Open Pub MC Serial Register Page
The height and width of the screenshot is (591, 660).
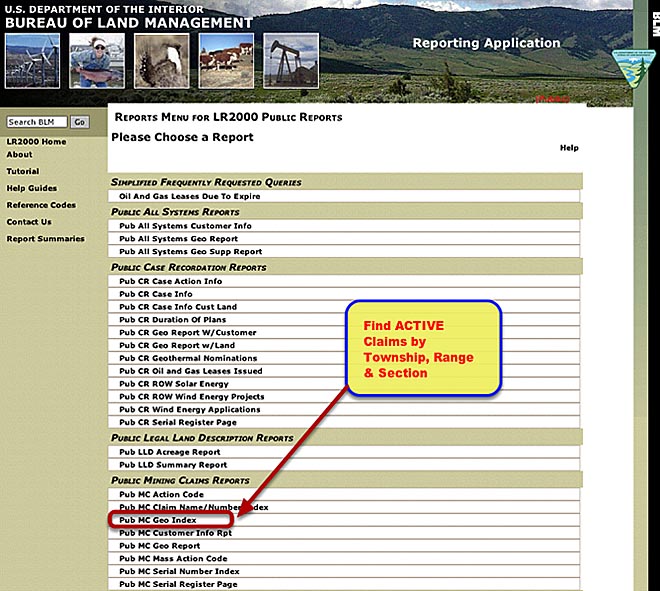(x=178, y=584)
